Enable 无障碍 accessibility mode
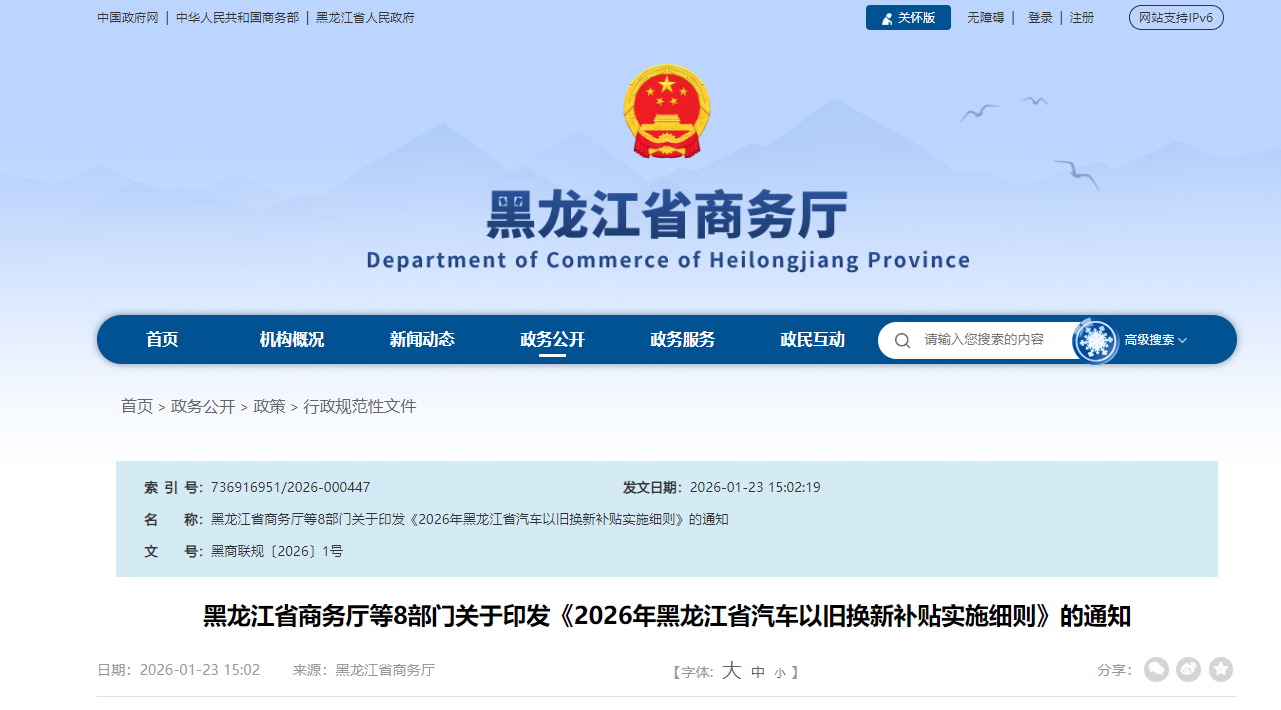Screen dimensions: 1281x710 [985, 18]
